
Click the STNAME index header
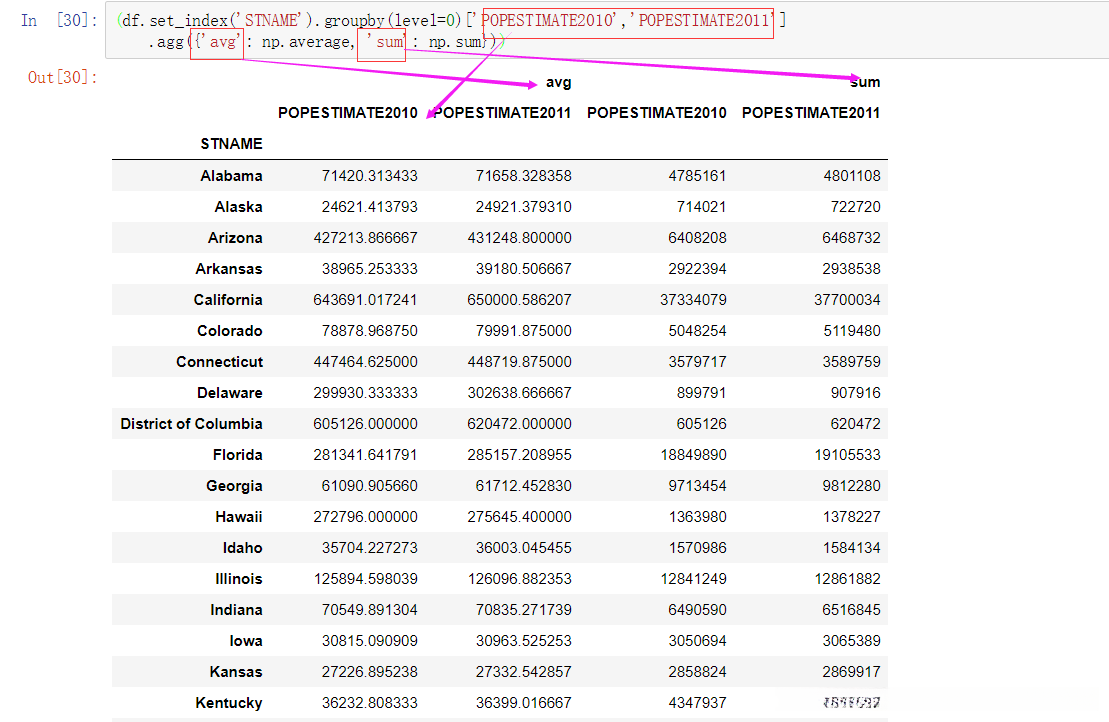click(231, 144)
